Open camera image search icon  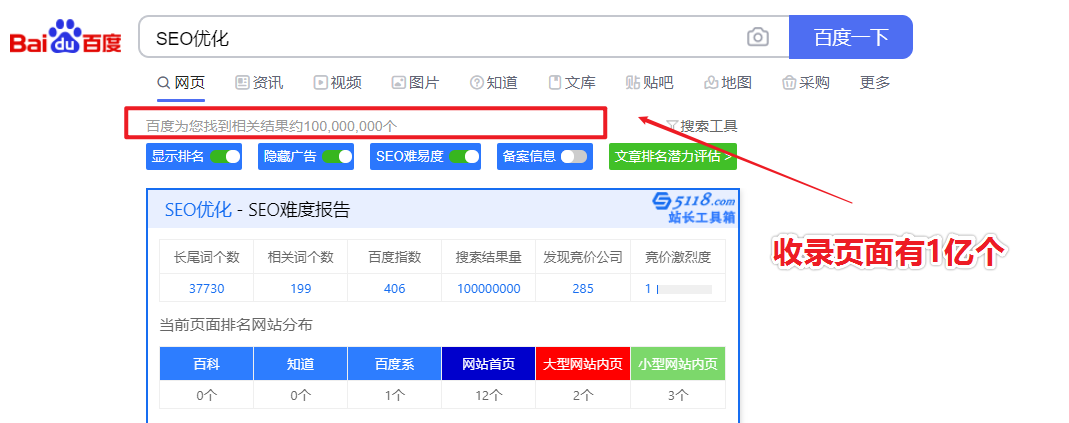[757, 37]
